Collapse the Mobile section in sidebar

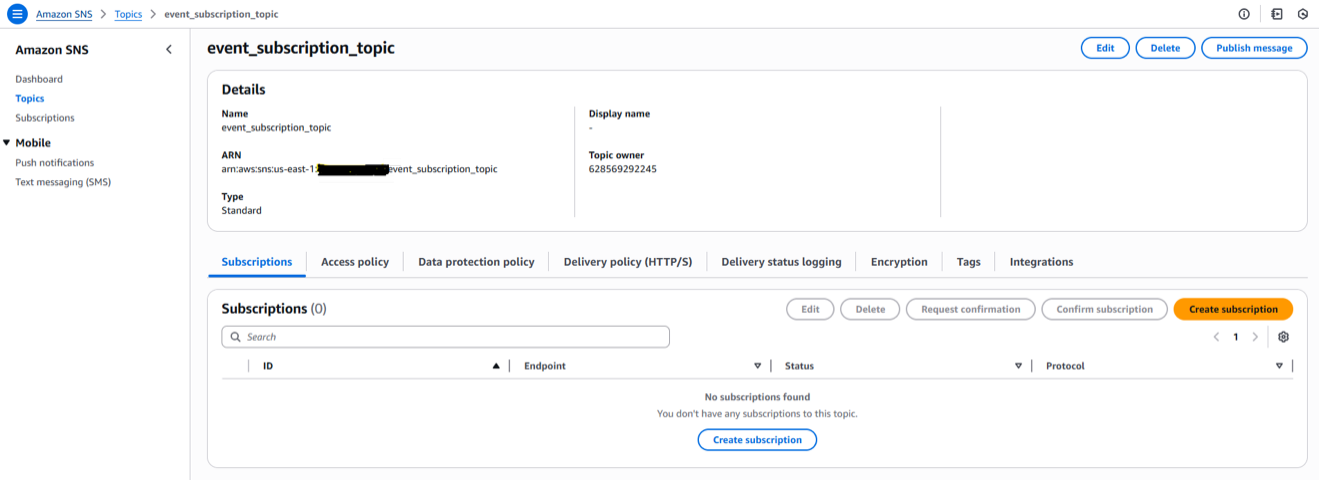[7, 143]
